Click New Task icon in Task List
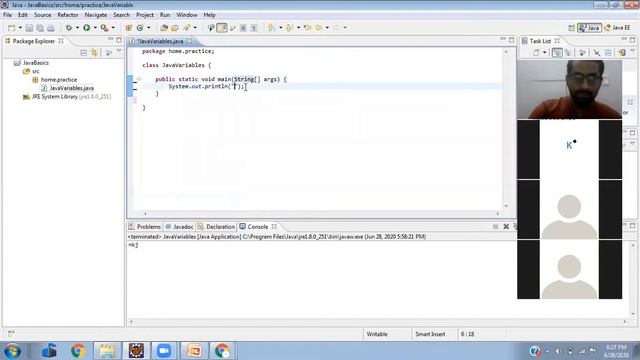 [x=536, y=53]
